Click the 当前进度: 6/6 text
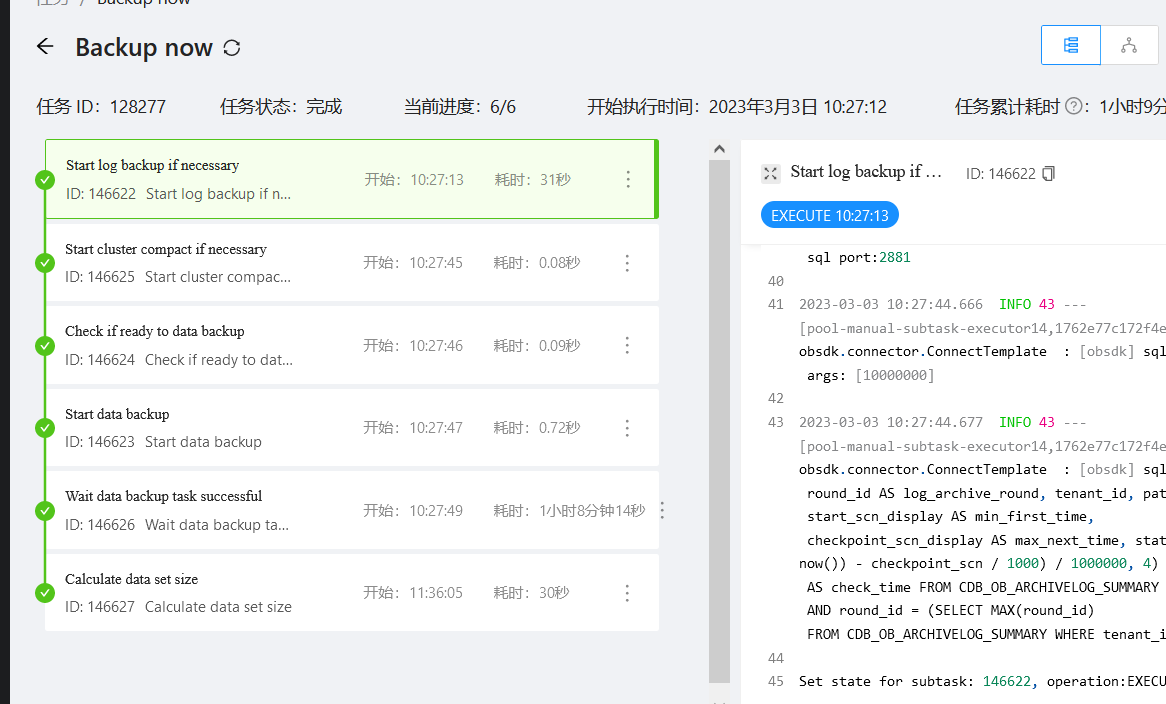The width and height of the screenshot is (1166, 704). click(460, 107)
